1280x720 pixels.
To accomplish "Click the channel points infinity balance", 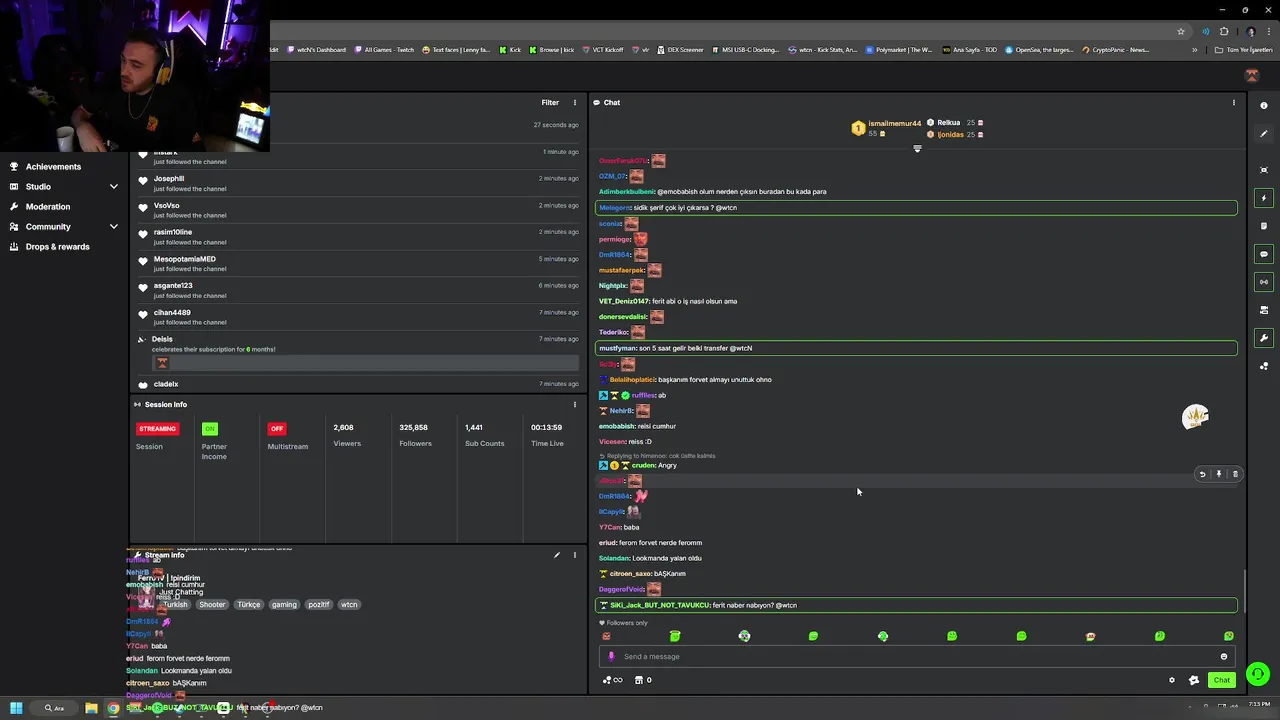I will pyautogui.click(x=612, y=680).
